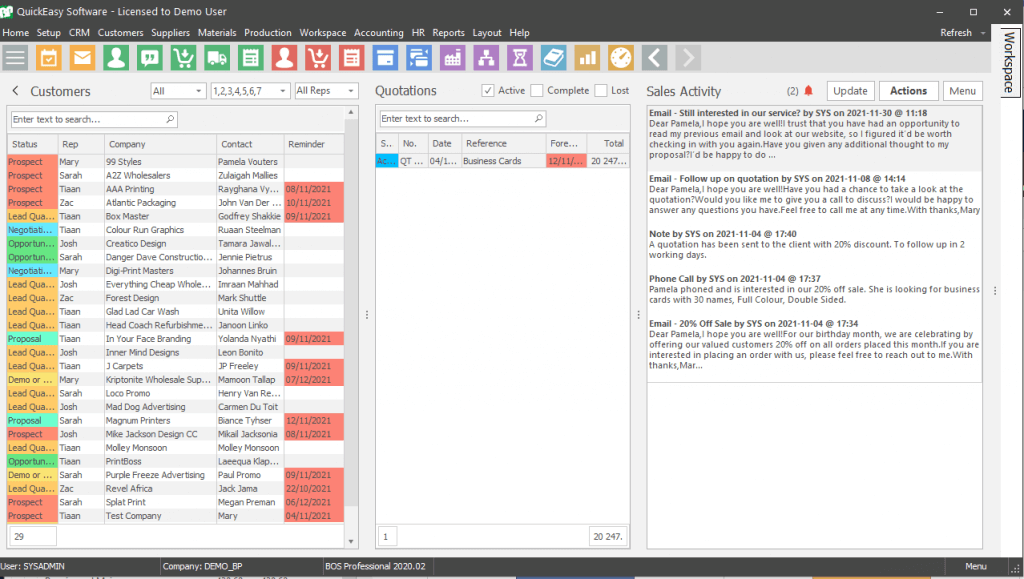Click the splitter dots between Customers and Quotations
The image size is (1024, 579).
pos(367,315)
